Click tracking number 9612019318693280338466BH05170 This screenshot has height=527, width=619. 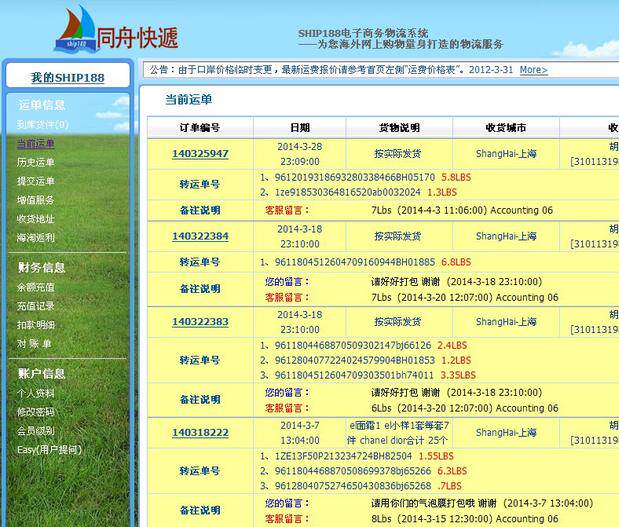355,177
